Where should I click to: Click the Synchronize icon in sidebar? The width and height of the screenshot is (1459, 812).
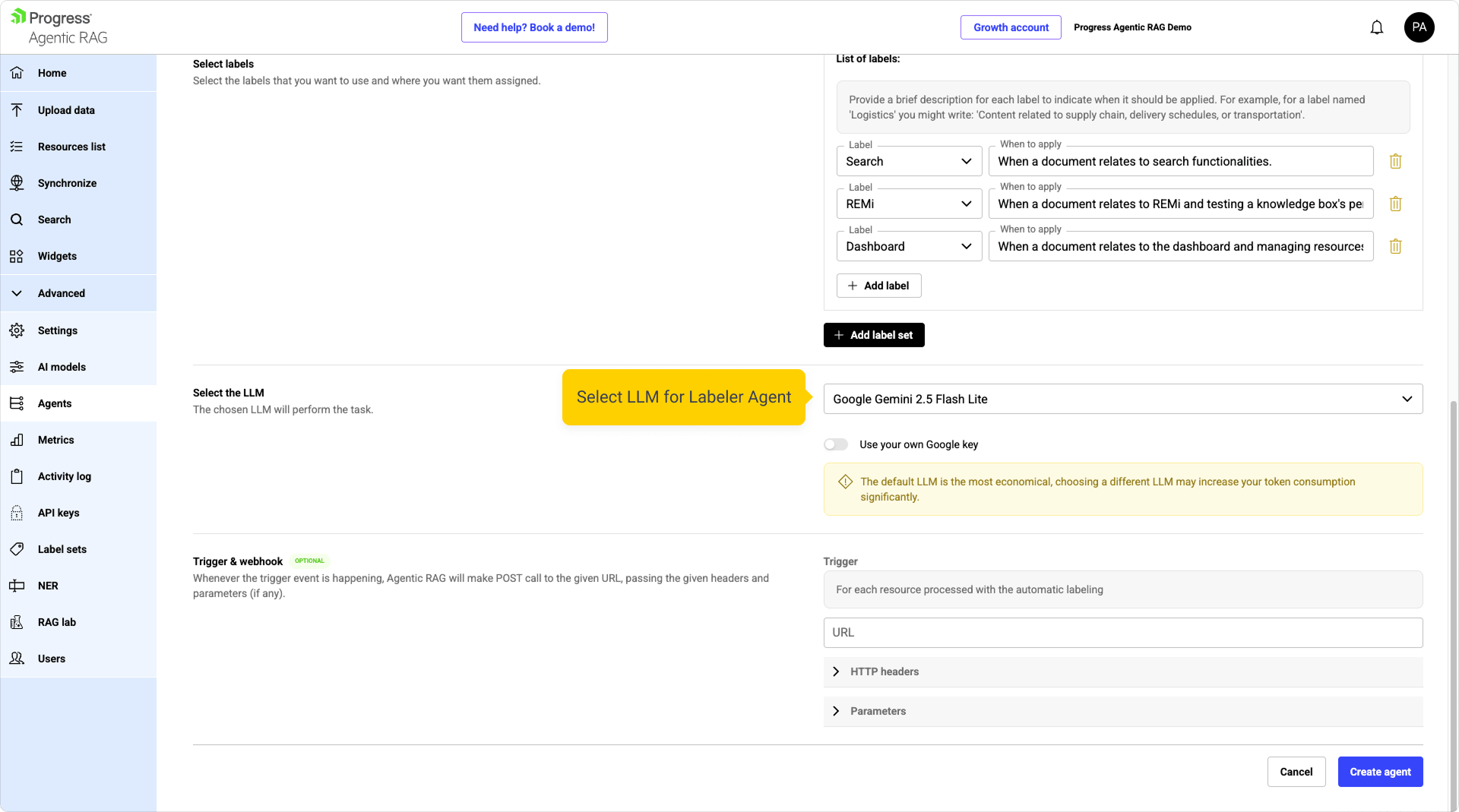[x=17, y=183]
